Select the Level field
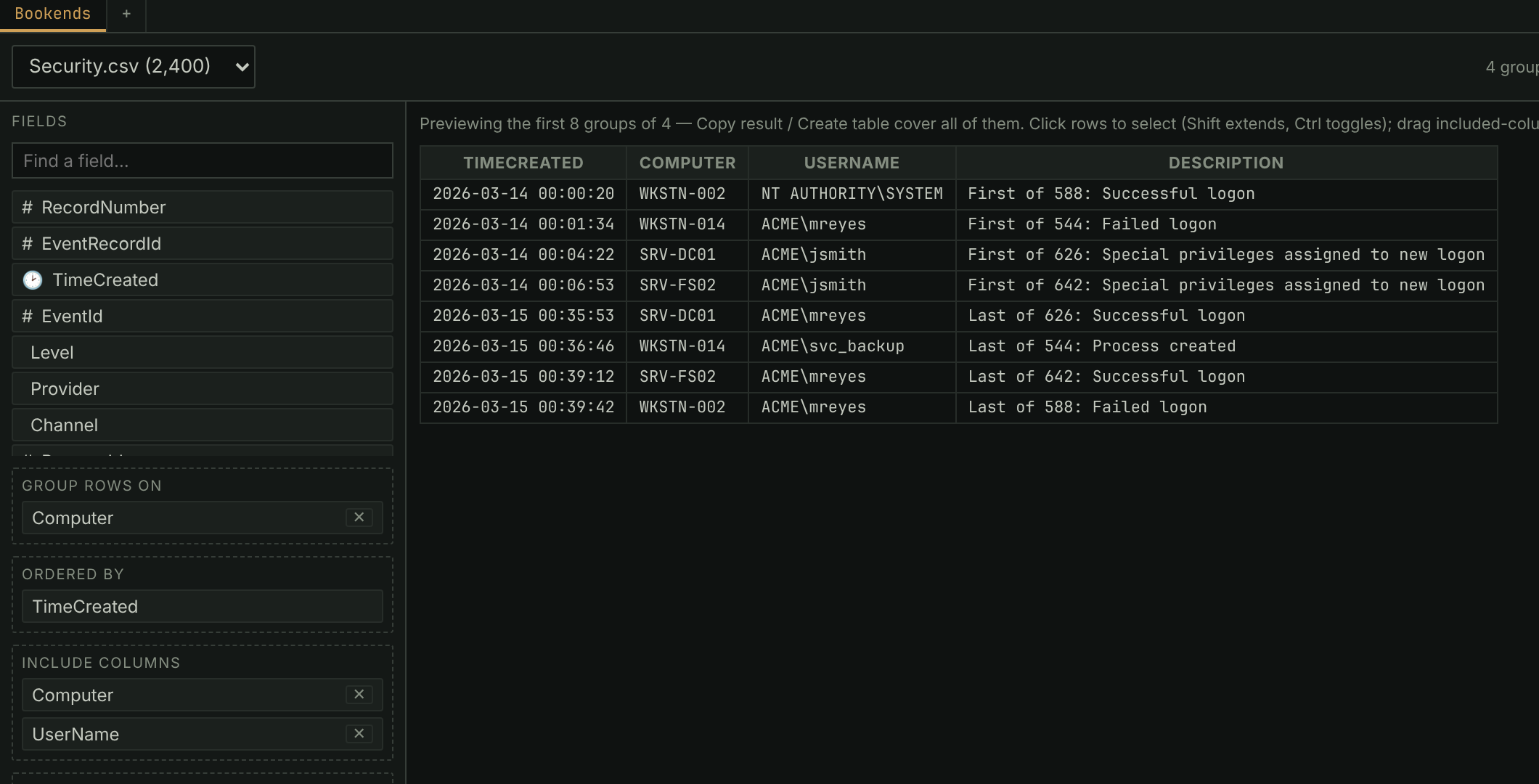The height and width of the screenshot is (784, 1539). tap(203, 352)
